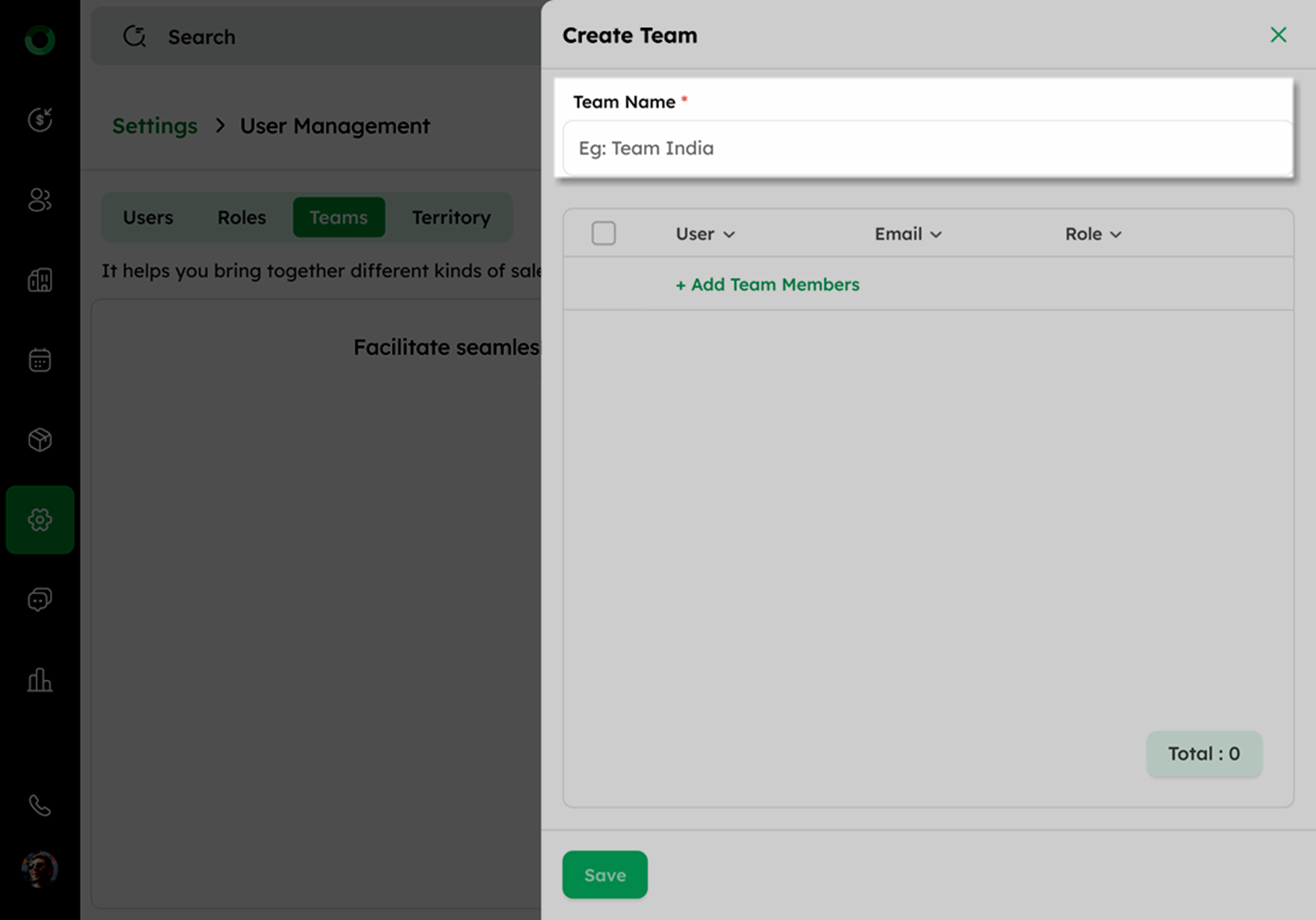
Task: Switch to the Users tab
Action: coord(148,218)
